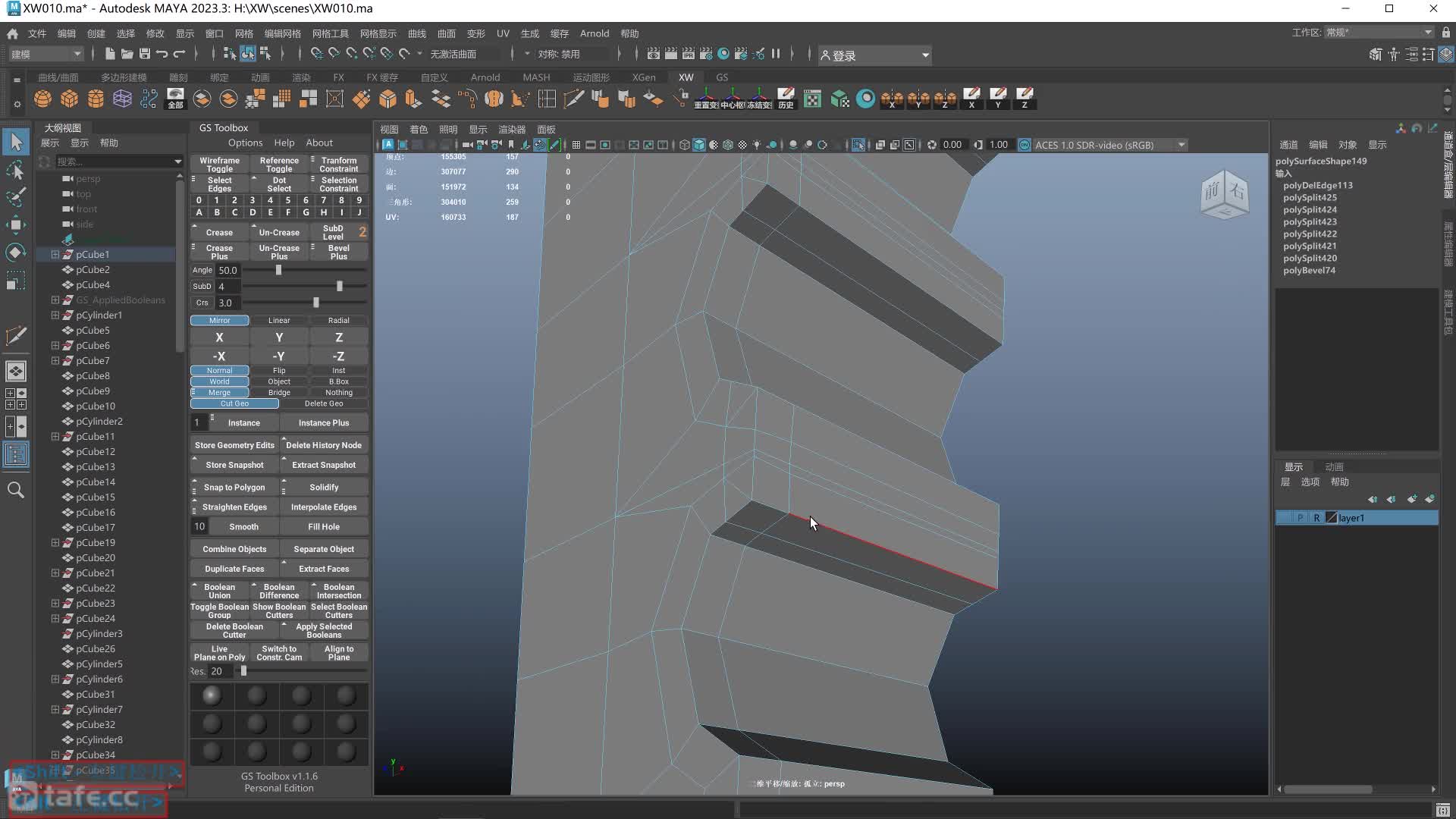Toggle layer1 playback P box
The width and height of the screenshot is (1456, 819).
click(x=1300, y=518)
